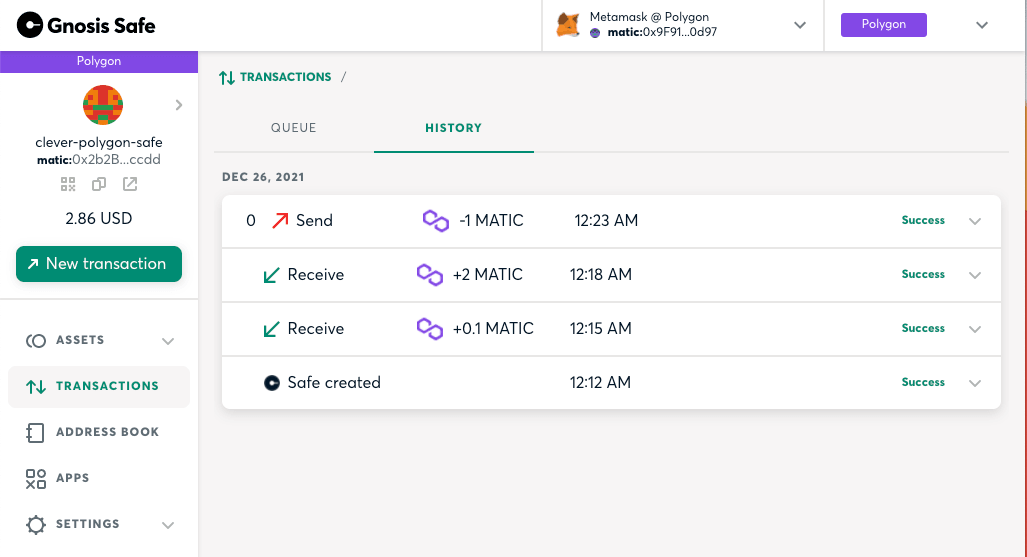Screen dimensions: 1027x557
Task: Open Address Book in the sidebar
Action: (x=99, y=432)
